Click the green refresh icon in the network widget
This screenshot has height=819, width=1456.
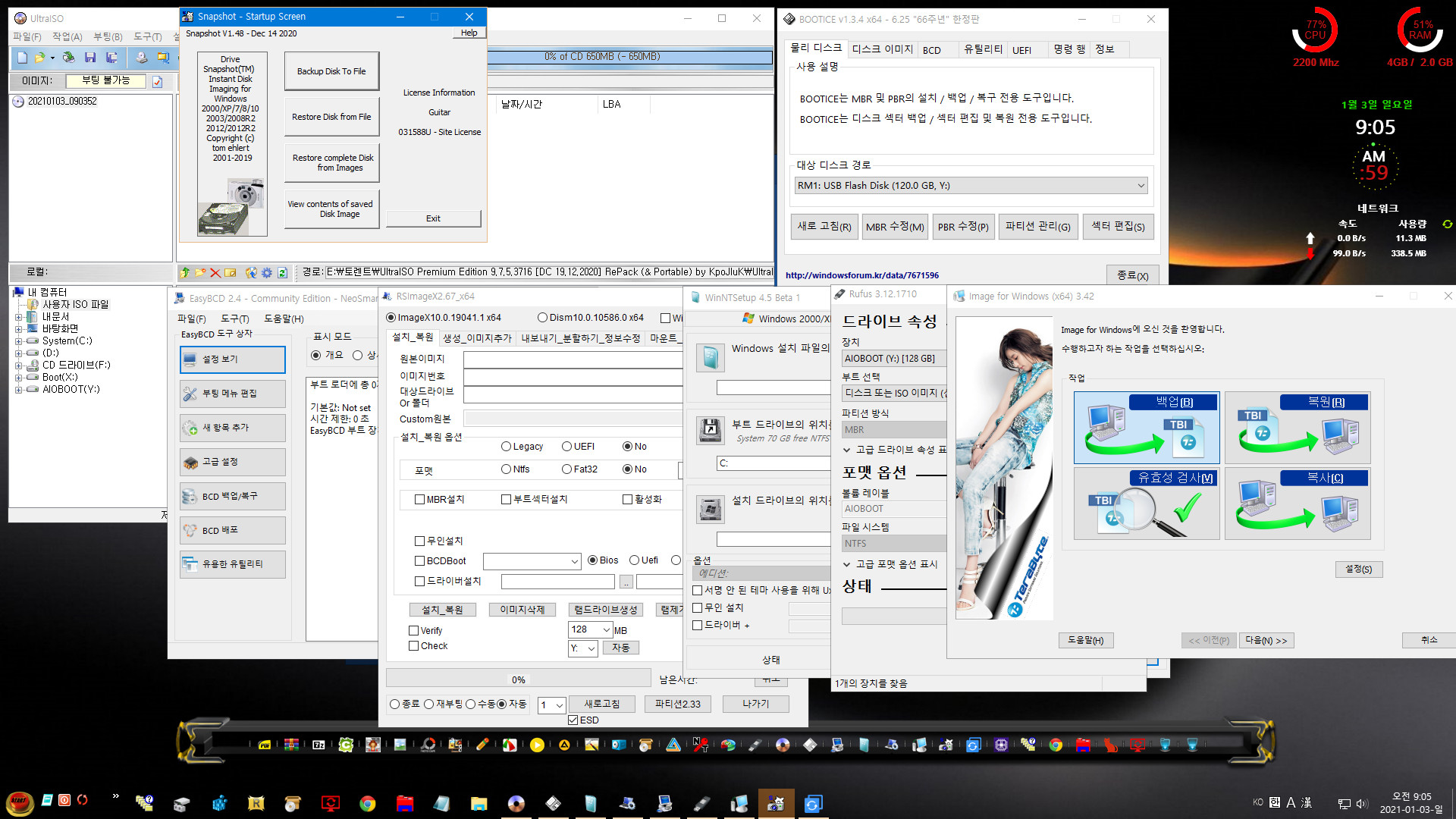[1447, 224]
